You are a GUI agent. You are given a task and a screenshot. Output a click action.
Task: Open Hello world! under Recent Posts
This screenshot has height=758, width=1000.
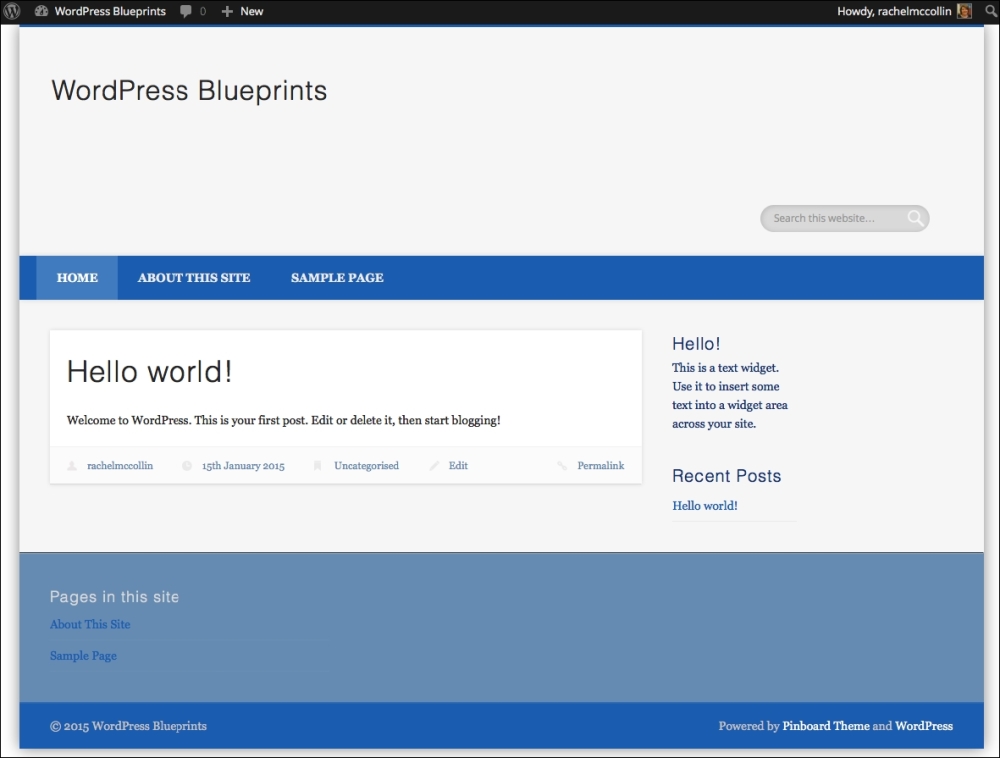[705, 506]
